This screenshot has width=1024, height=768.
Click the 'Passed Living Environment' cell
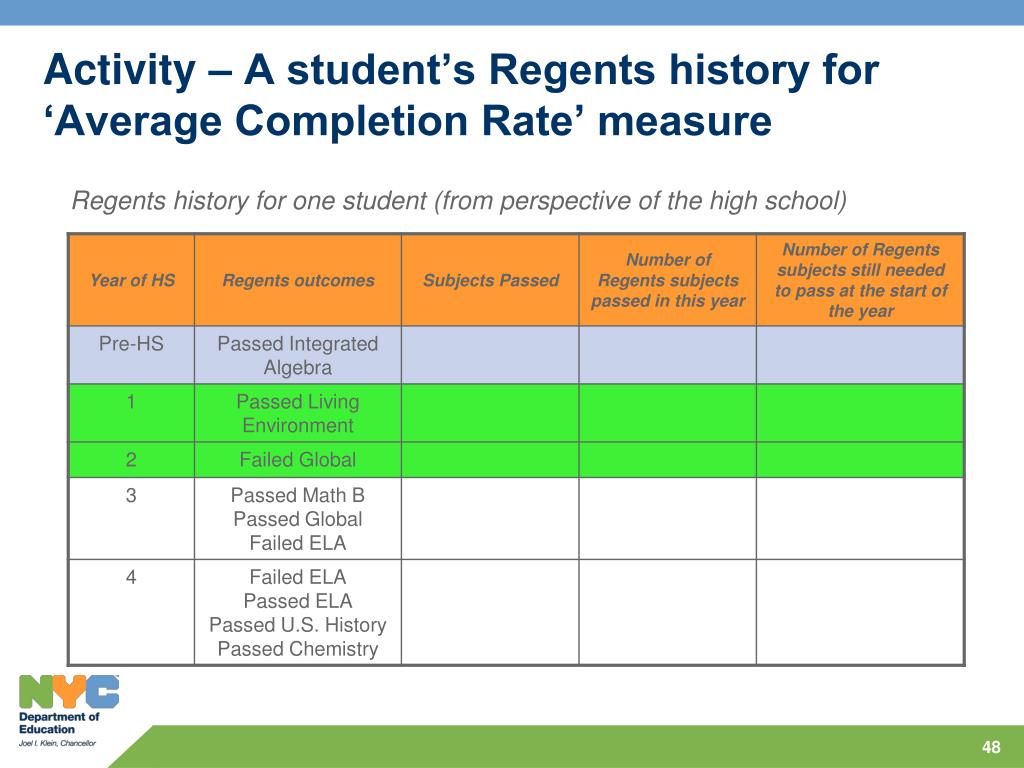[x=298, y=413]
